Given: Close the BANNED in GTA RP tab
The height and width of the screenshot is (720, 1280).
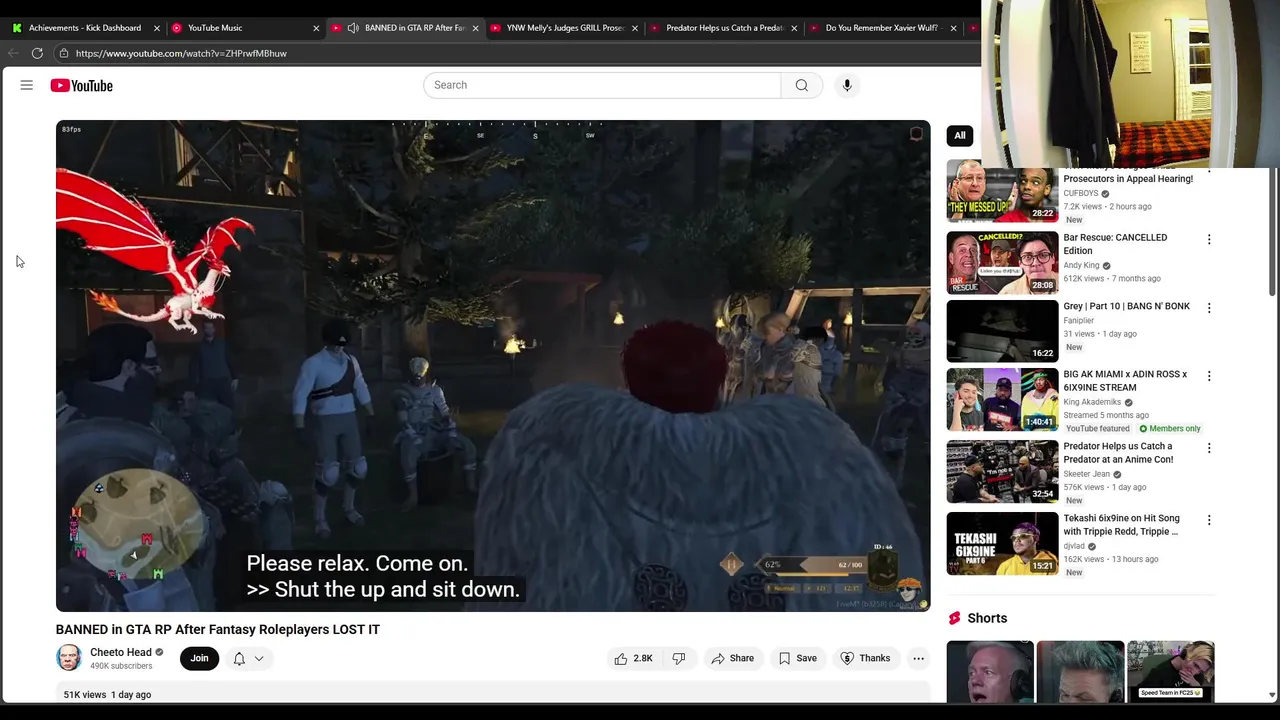Looking at the screenshot, I should (475, 28).
